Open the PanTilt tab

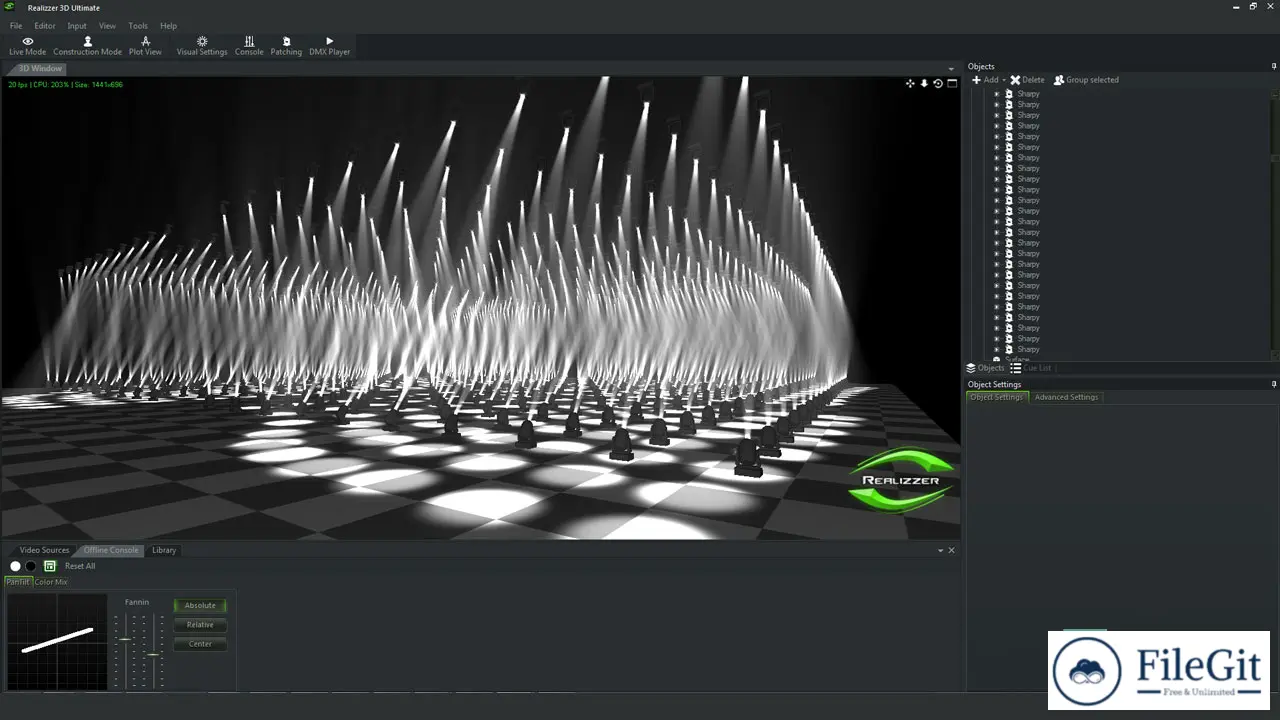(x=18, y=582)
